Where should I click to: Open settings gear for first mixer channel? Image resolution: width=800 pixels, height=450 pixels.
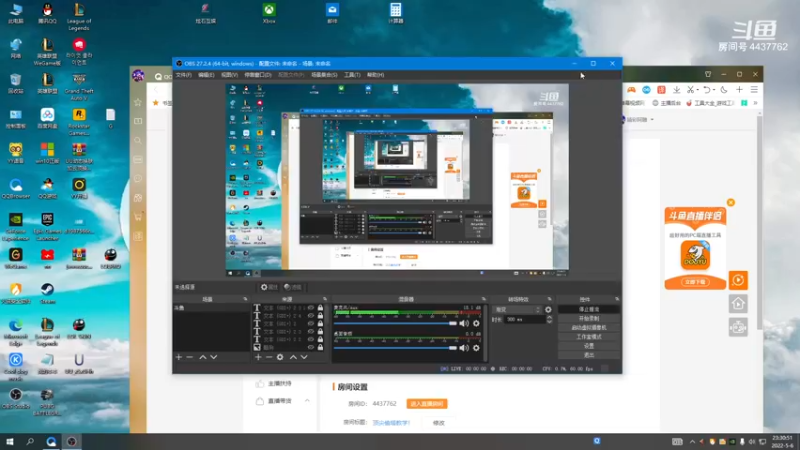tap(476, 323)
